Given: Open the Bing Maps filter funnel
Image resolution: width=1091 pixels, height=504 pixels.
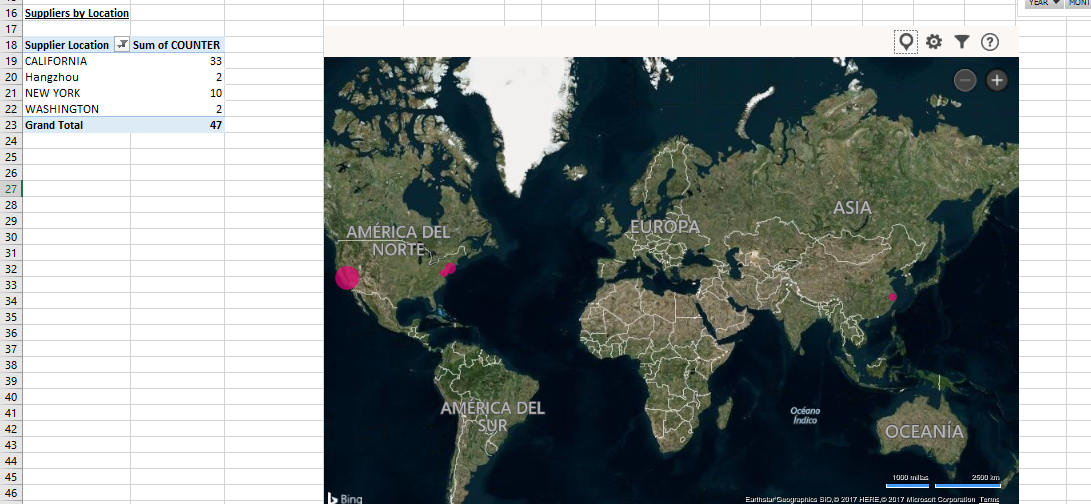Looking at the screenshot, I should (962, 42).
